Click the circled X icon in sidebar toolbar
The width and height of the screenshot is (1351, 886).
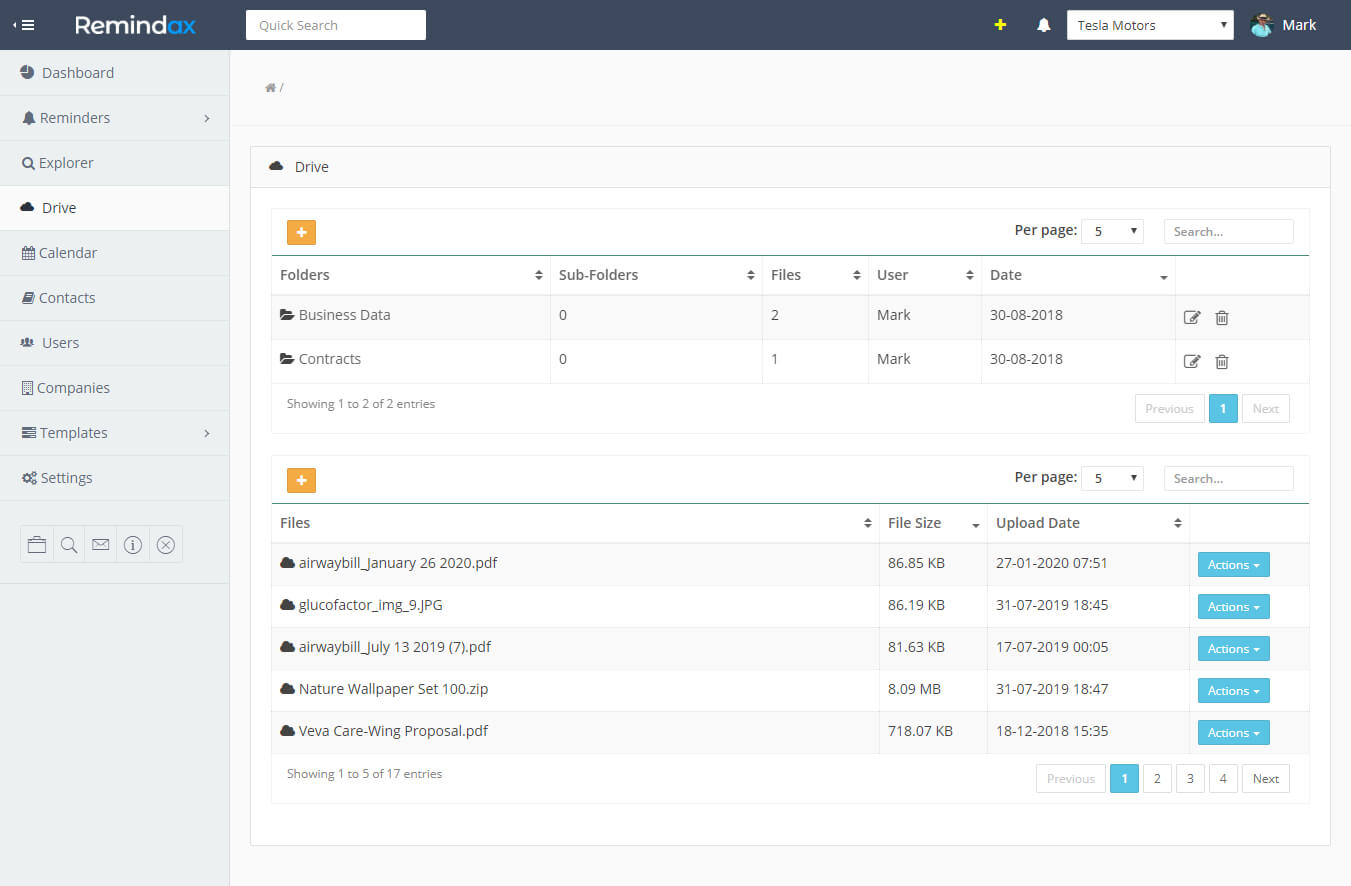coord(166,545)
